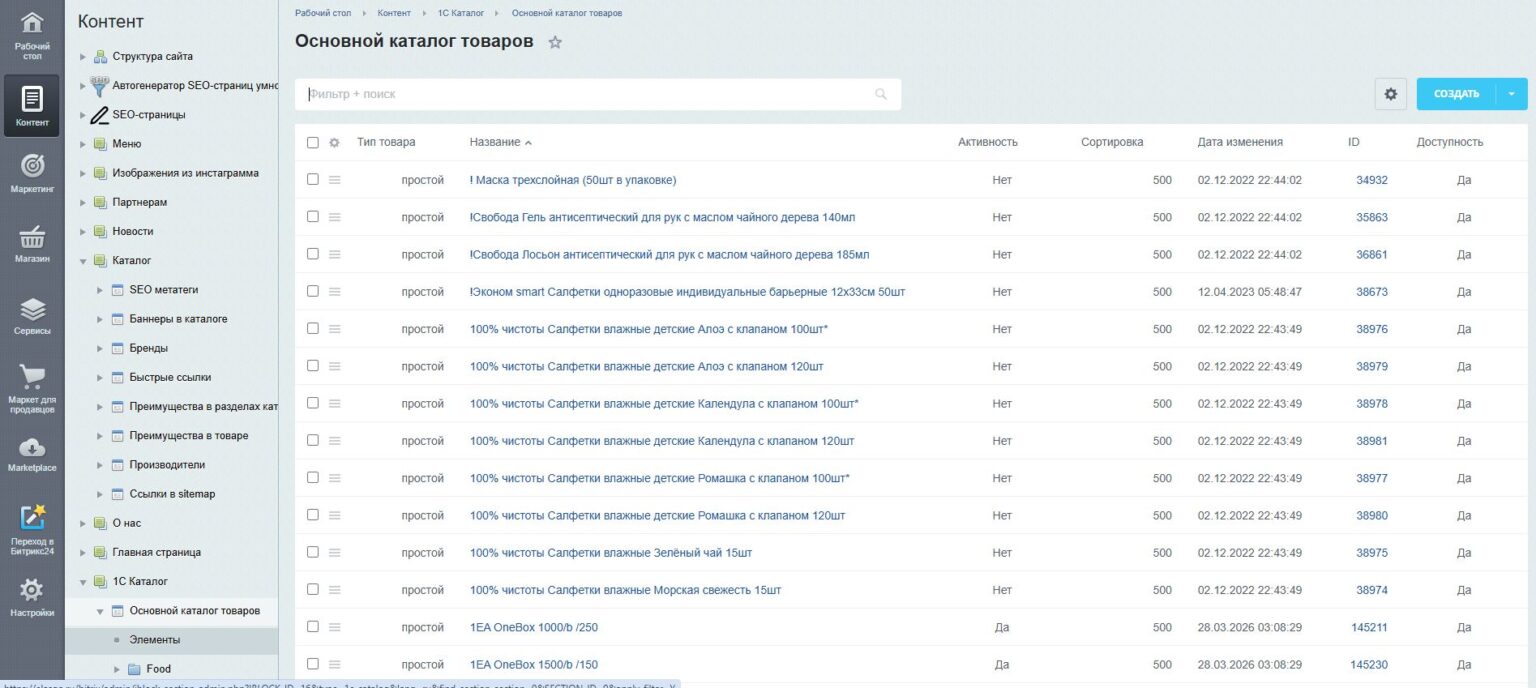Expand the SEO-страницы tree node
Screen dimensions: 1536x688
tap(83, 115)
